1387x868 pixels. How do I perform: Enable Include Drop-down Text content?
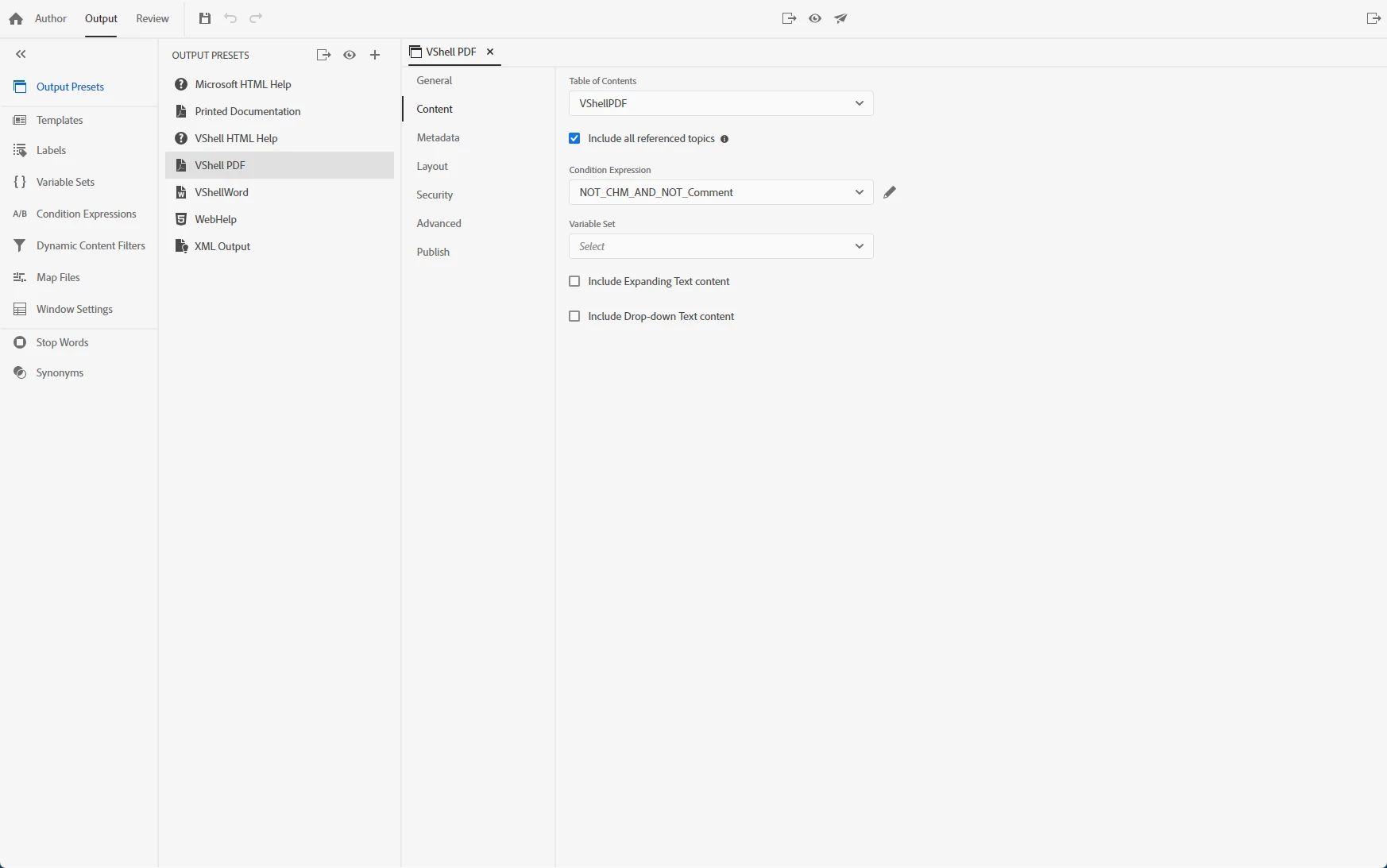point(574,316)
